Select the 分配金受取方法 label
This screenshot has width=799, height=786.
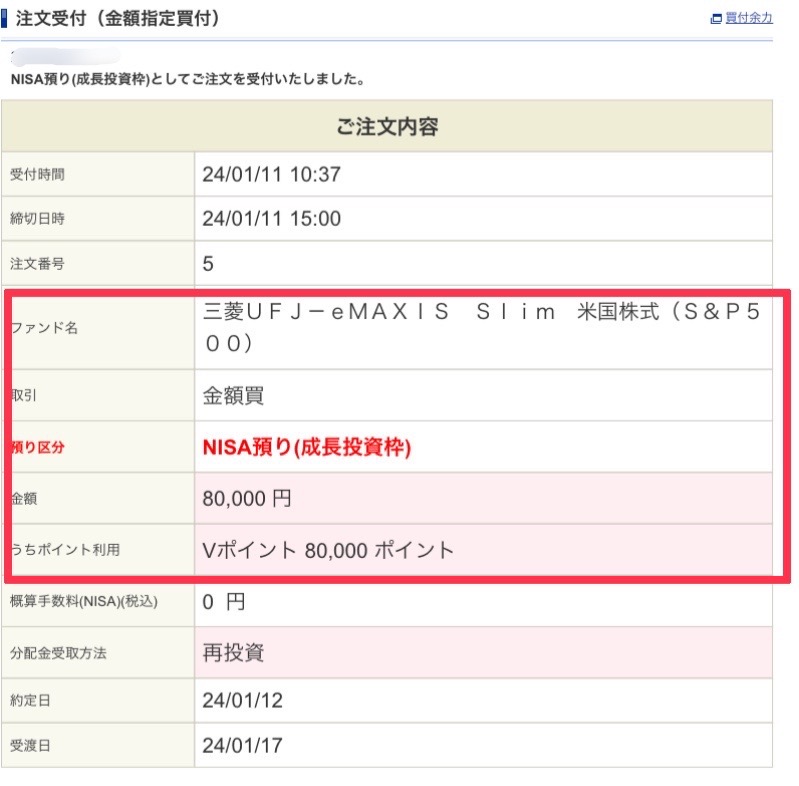click(x=58, y=653)
